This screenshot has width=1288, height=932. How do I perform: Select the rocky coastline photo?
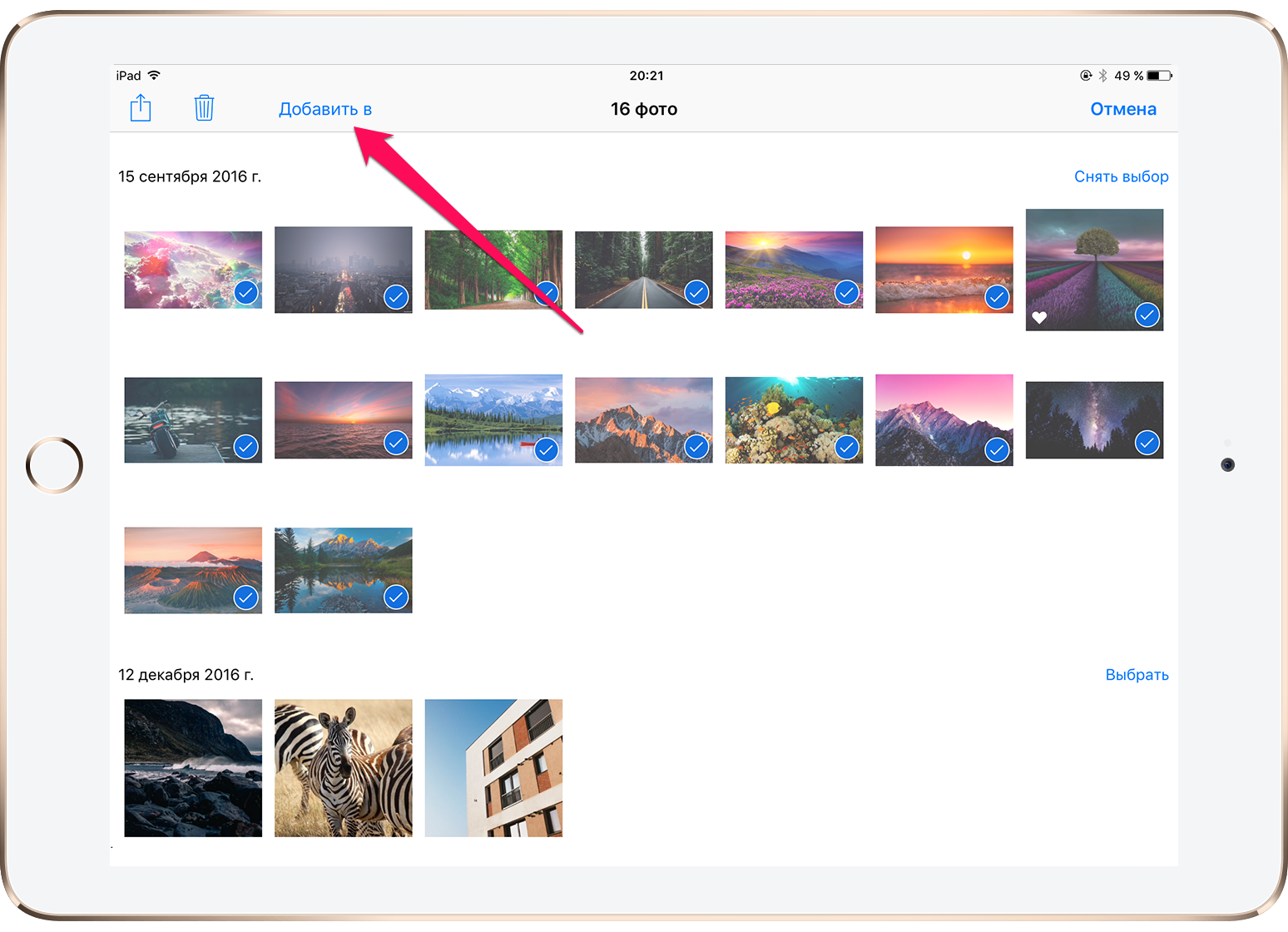tap(193, 768)
